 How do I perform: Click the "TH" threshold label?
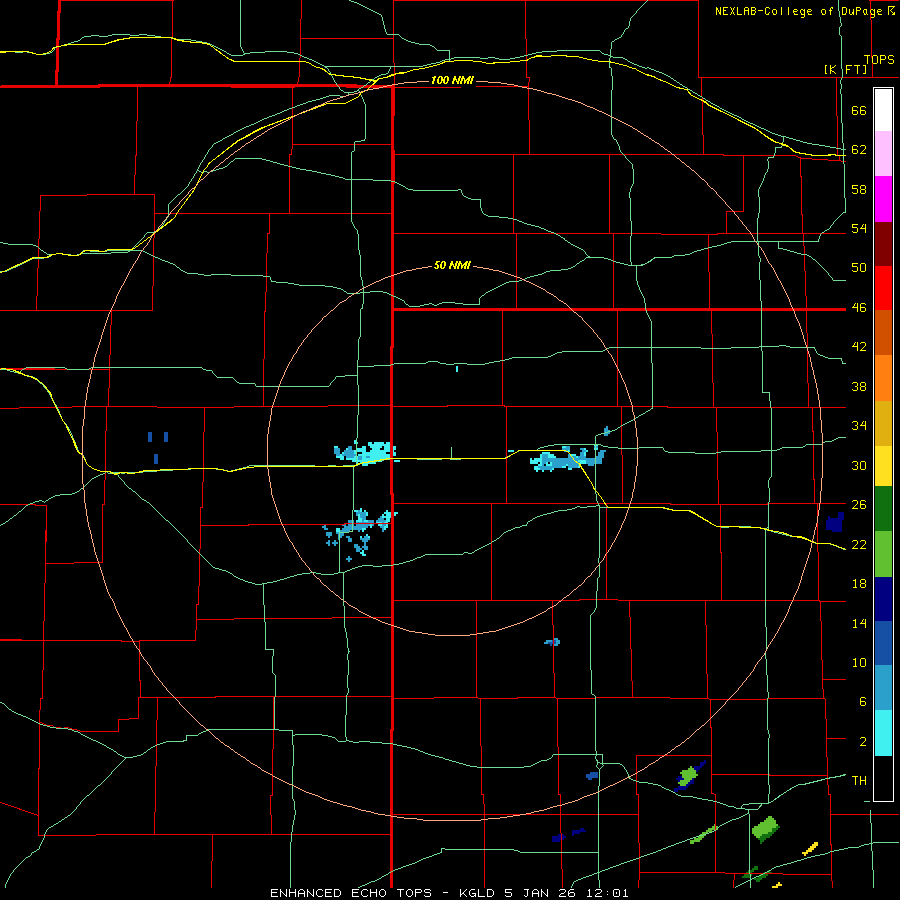[859, 781]
